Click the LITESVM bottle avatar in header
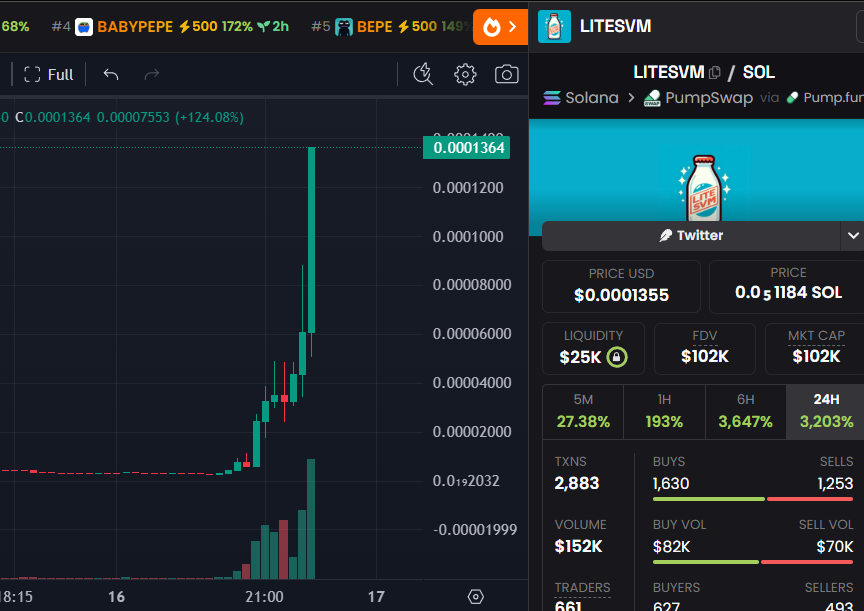Image resolution: width=864 pixels, height=611 pixels. click(x=554, y=26)
